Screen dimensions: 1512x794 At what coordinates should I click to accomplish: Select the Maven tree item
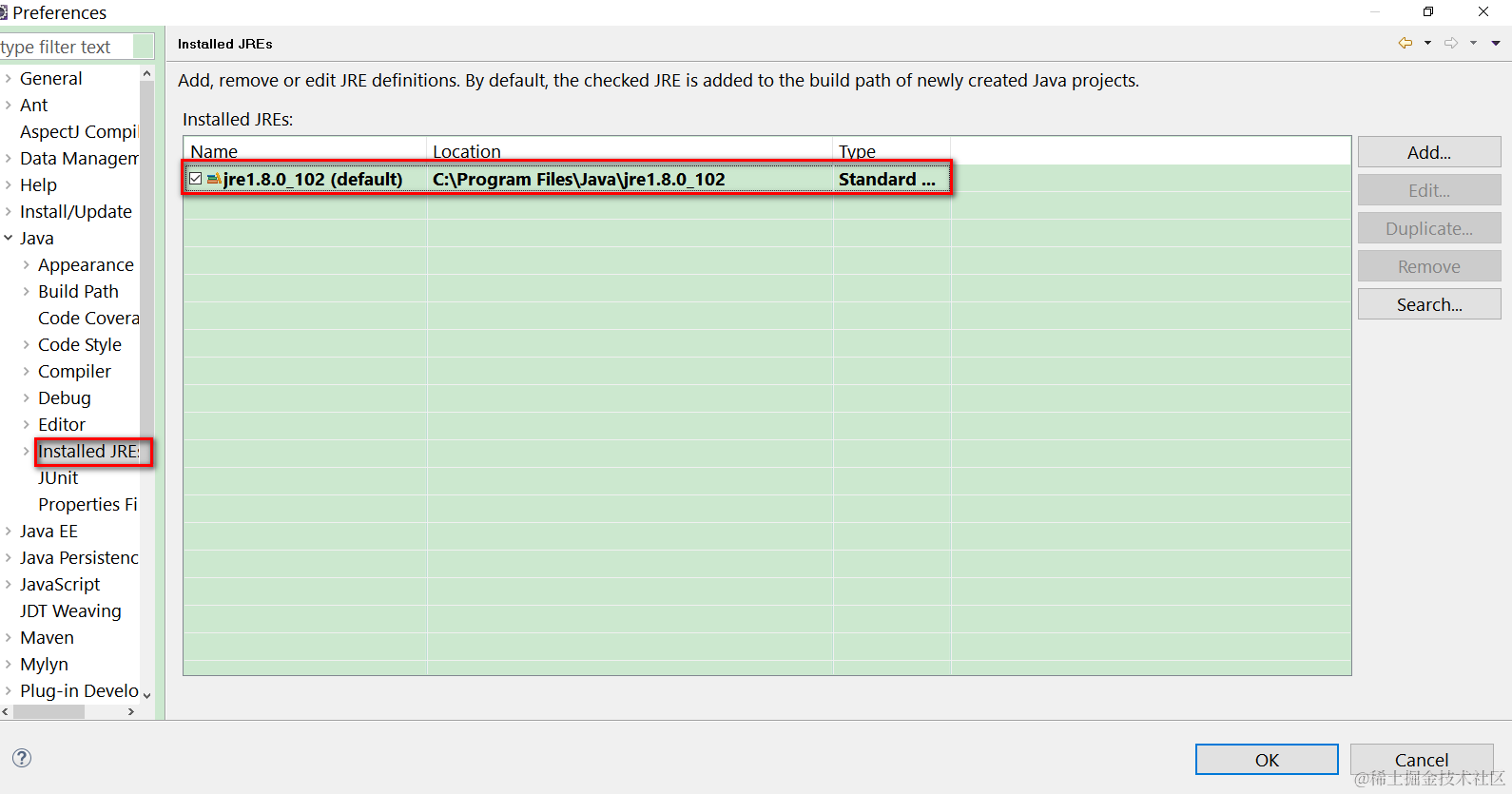47,637
